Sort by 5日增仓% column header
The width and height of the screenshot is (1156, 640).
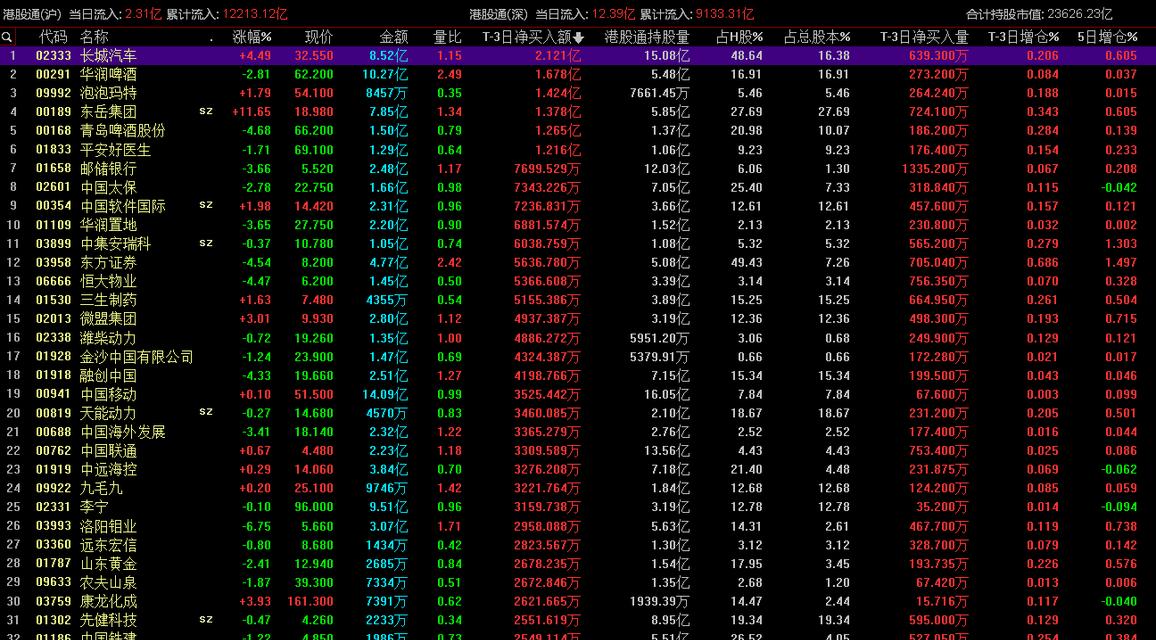click(x=1107, y=37)
